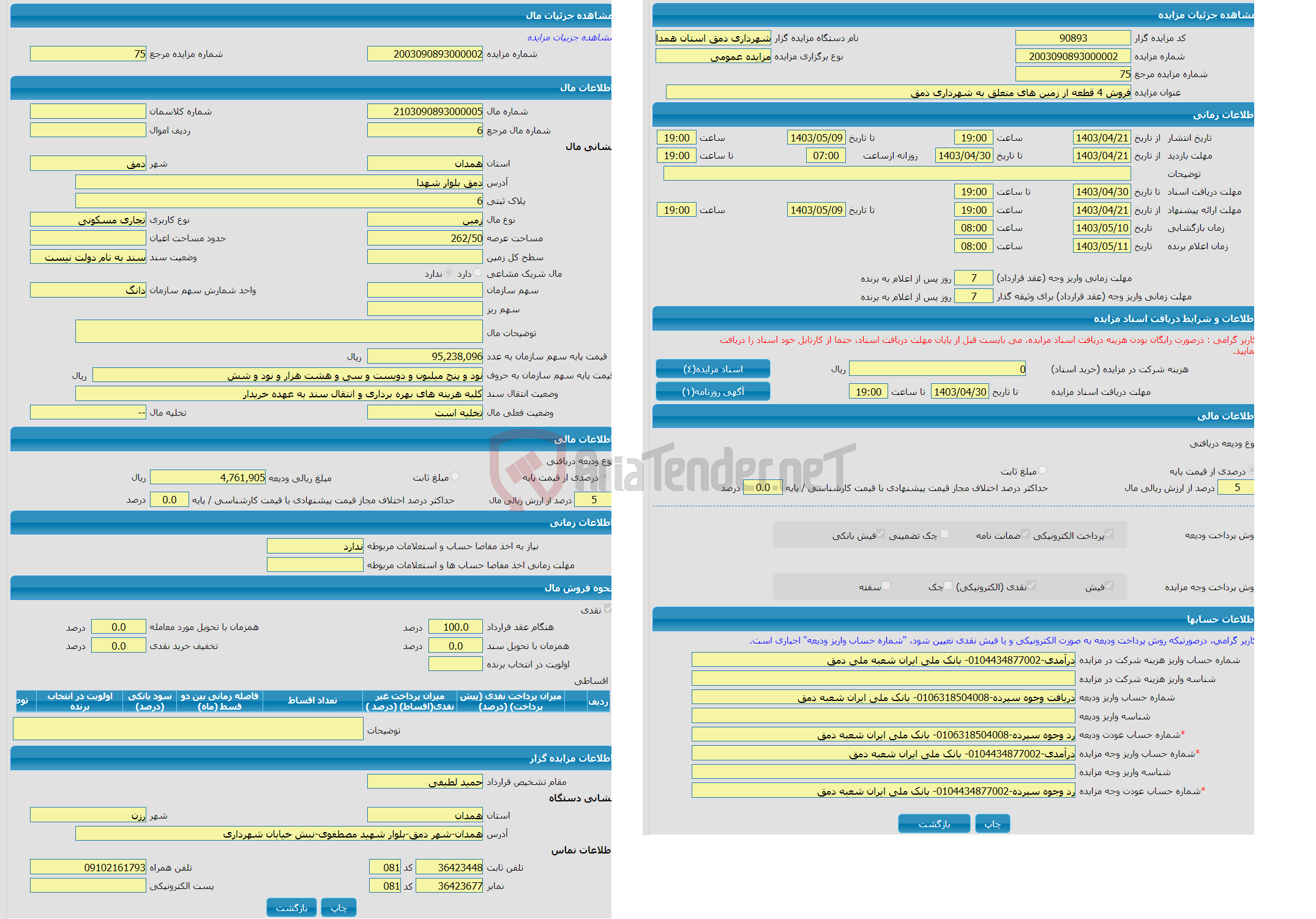Click the بازگشت back icon on left panel
Screen dimensions: 1316x919
(292, 906)
